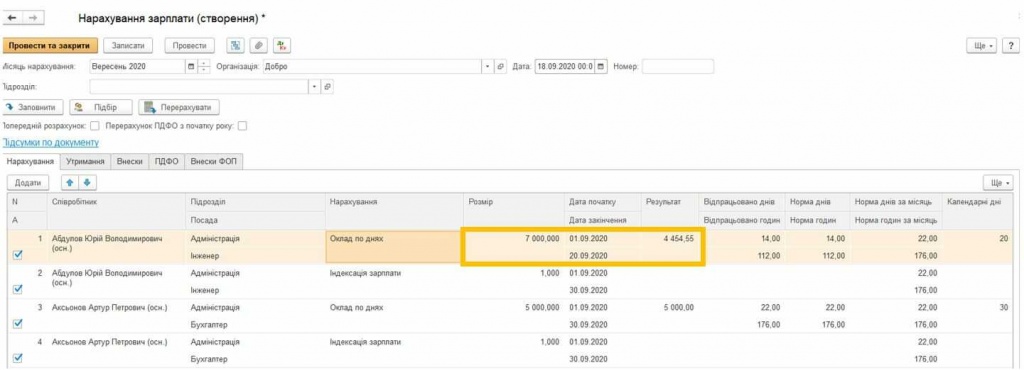Focus the Номер input field
Screen dimensions: 1024x370
678,67
